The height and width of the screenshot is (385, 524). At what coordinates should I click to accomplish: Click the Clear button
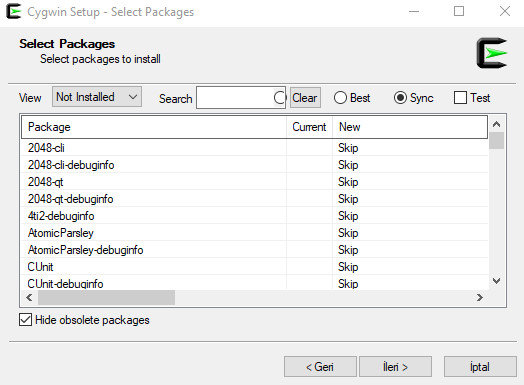(x=305, y=98)
